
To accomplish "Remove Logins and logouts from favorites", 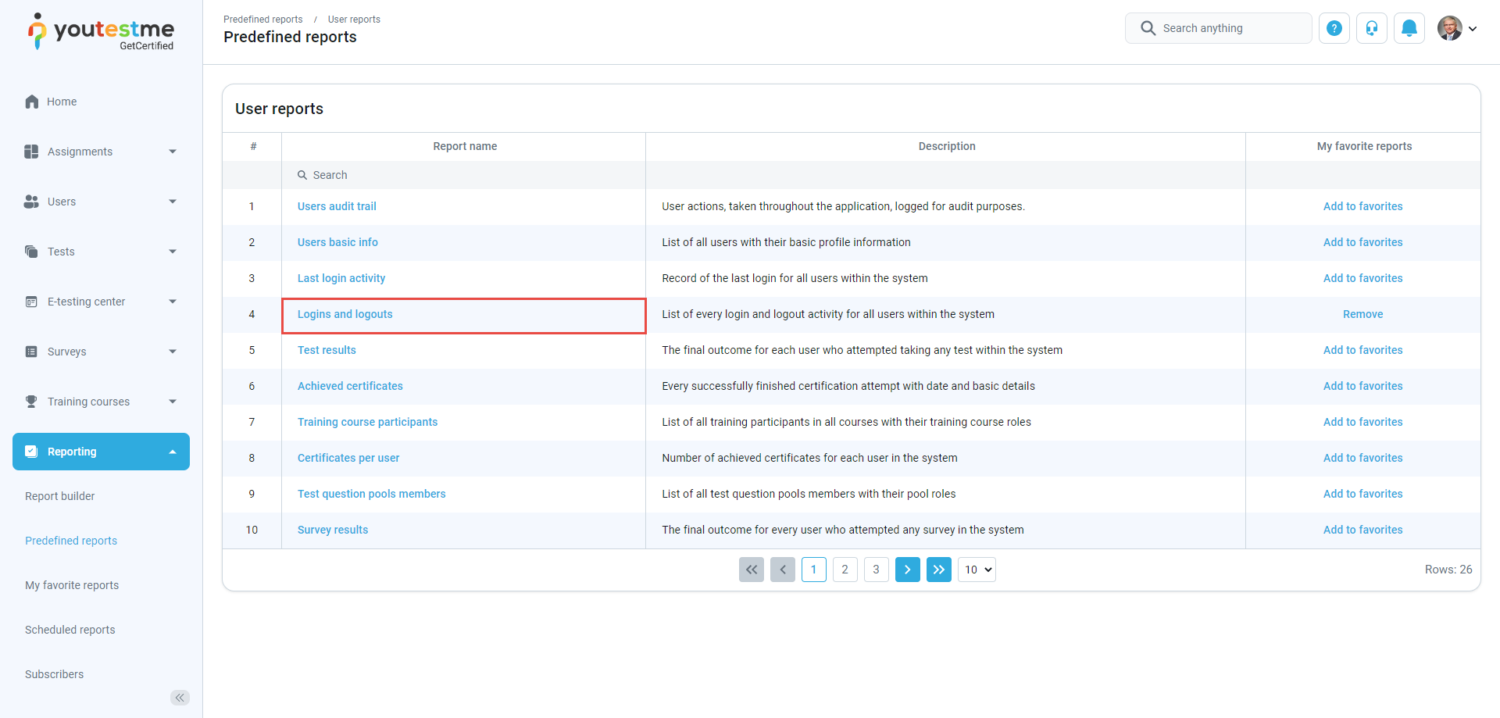I will (1362, 313).
